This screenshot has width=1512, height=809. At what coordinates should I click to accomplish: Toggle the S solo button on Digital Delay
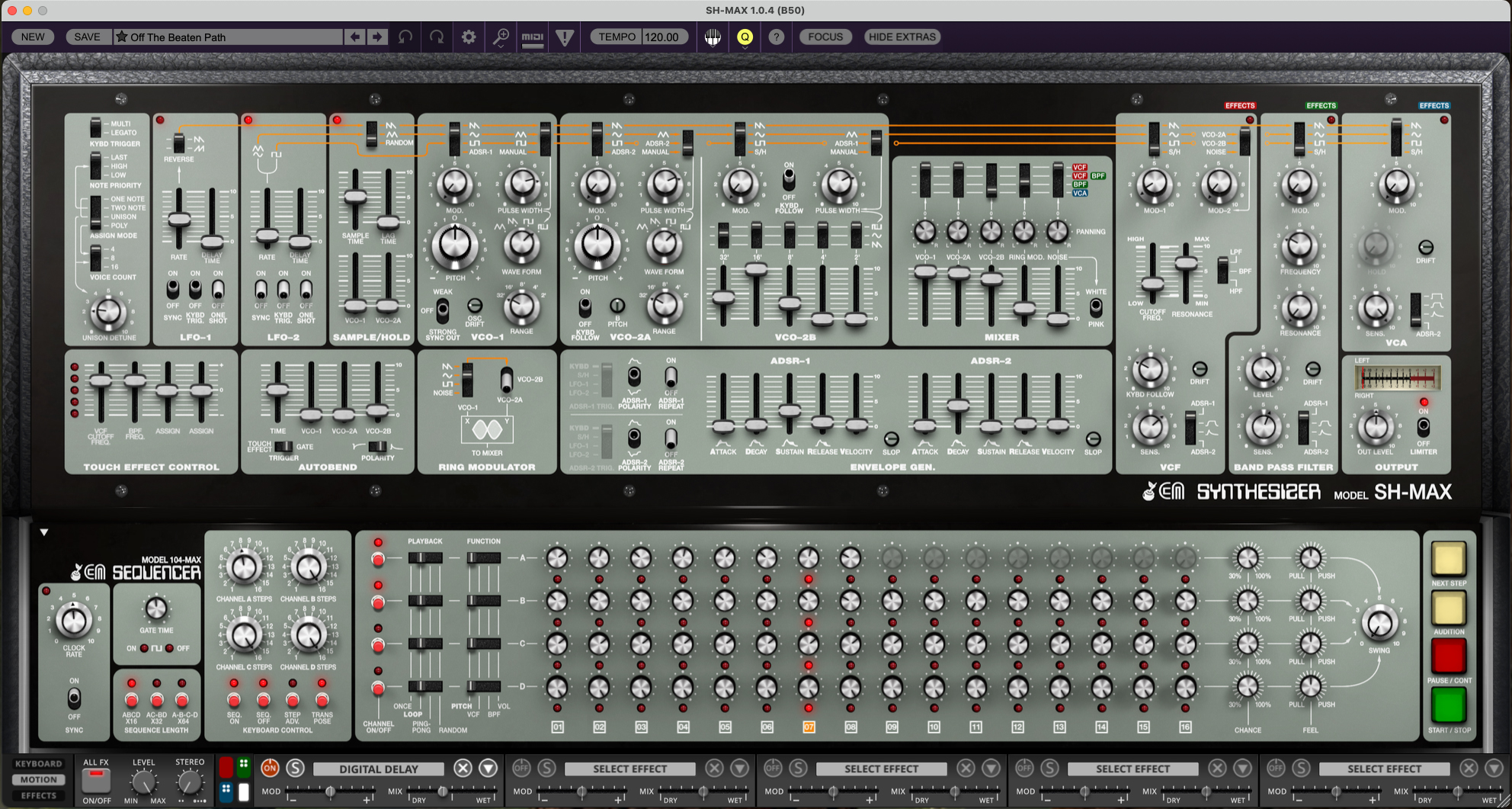point(296,769)
